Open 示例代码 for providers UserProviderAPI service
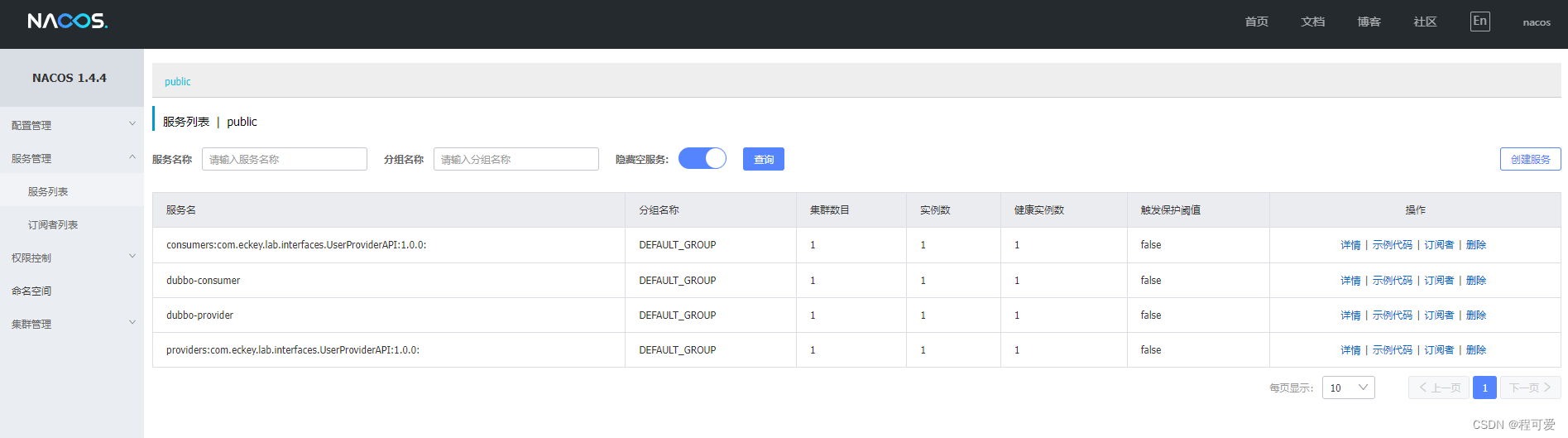The height and width of the screenshot is (438, 1568). [1393, 350]
